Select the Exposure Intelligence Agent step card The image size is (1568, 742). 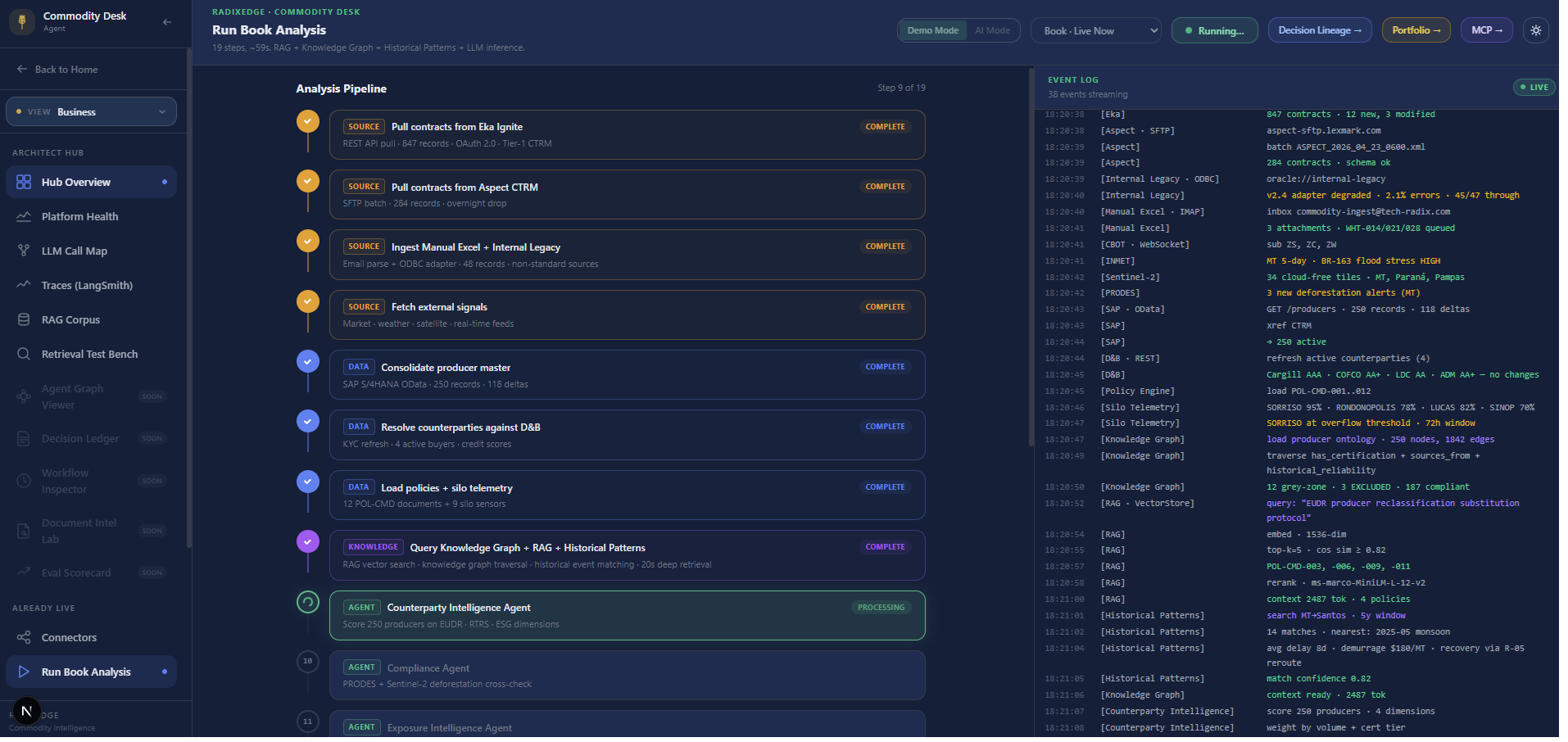coord(628,724)
